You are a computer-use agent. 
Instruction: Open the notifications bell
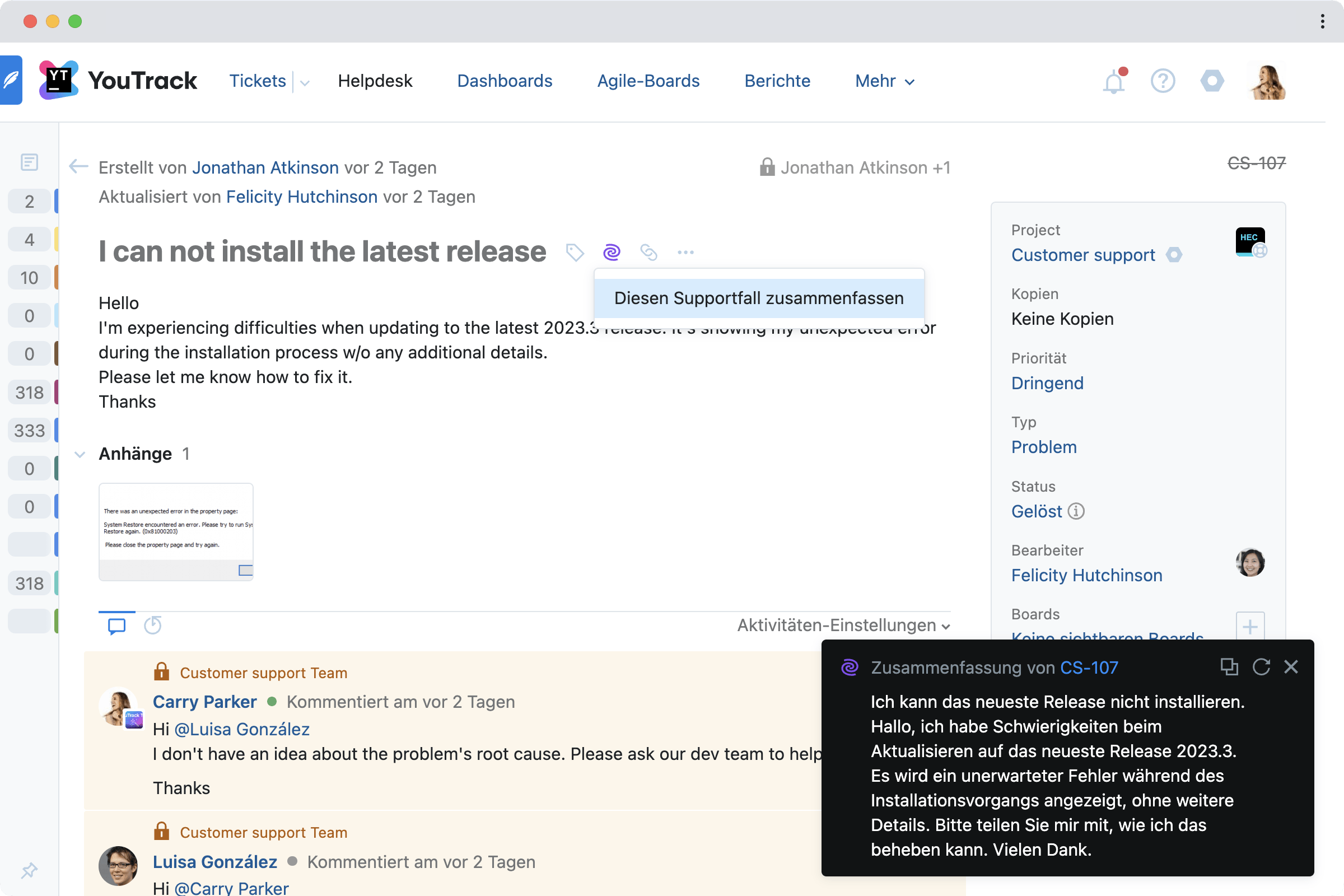coord(1113,82)
